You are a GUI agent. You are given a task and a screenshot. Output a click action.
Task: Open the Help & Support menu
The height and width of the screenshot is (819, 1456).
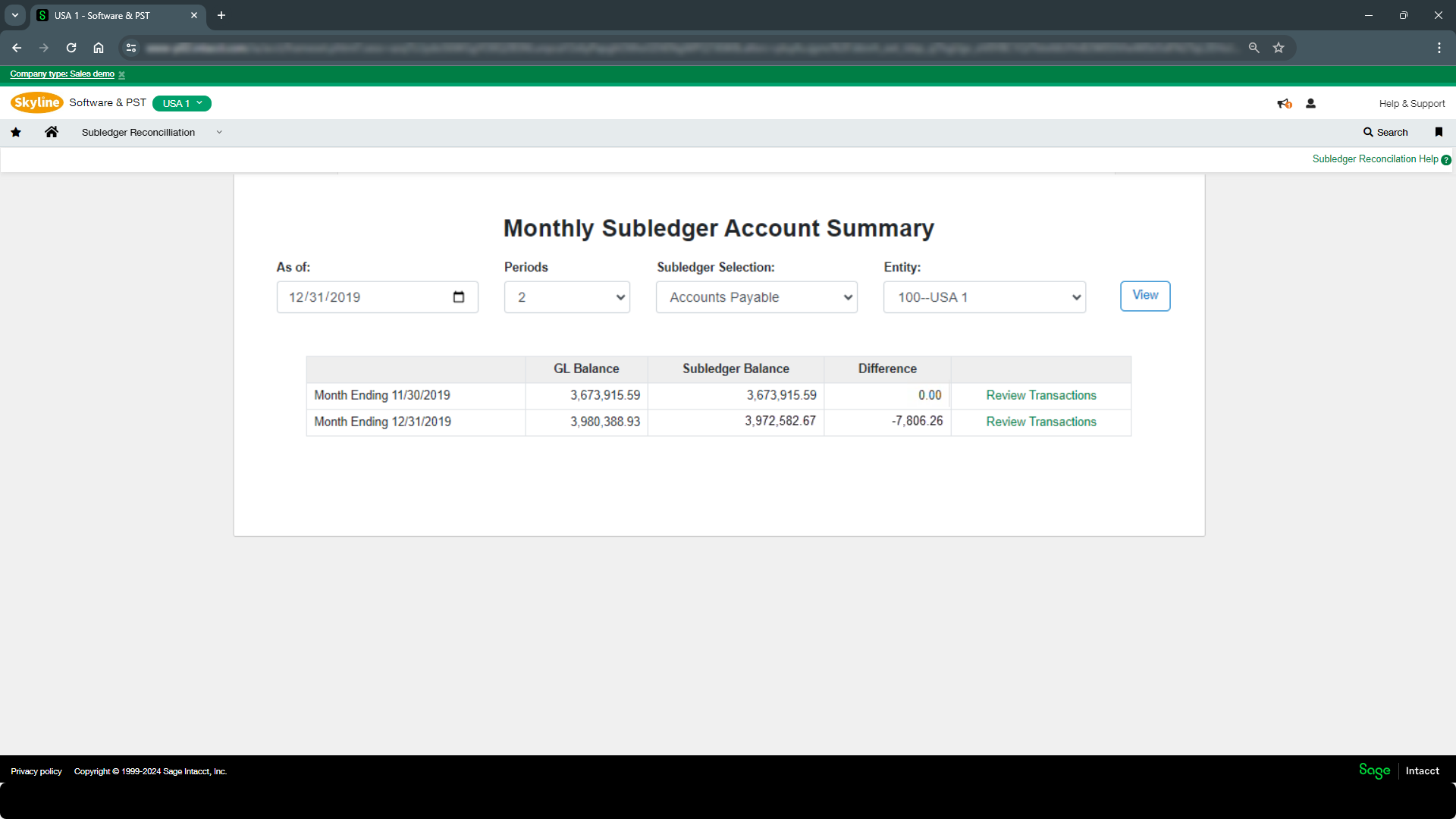pyautogui.click(x=1411, y=104)
